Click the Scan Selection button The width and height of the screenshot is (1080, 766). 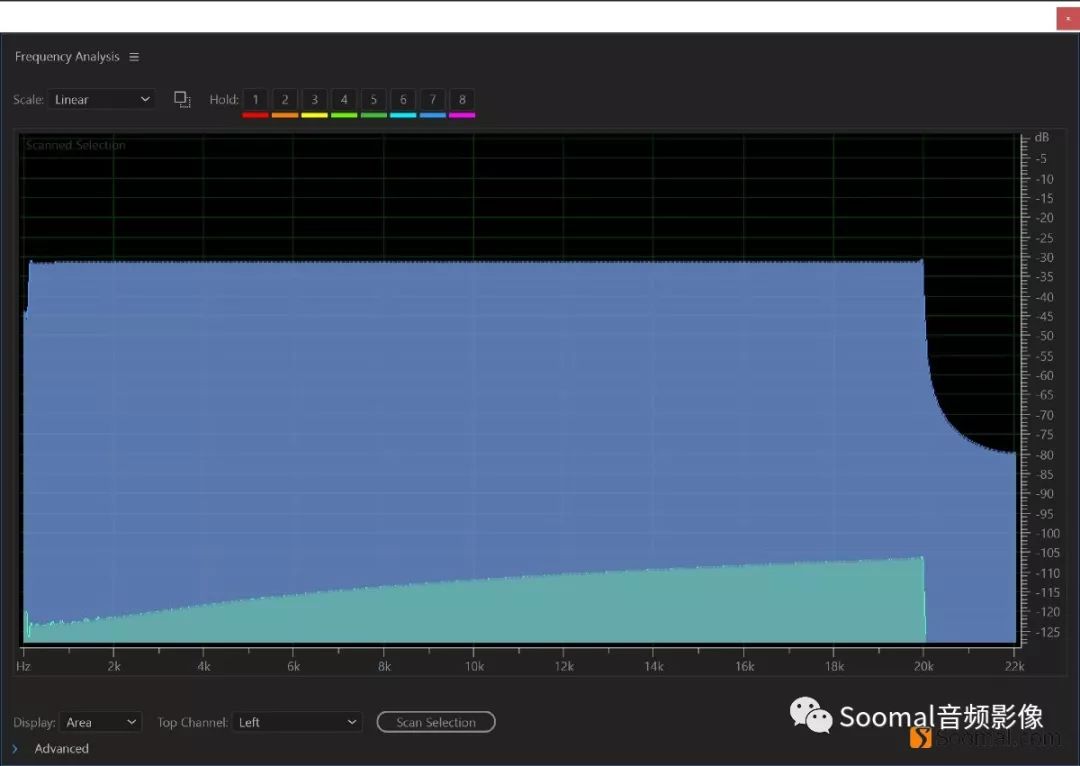point(436,722)
